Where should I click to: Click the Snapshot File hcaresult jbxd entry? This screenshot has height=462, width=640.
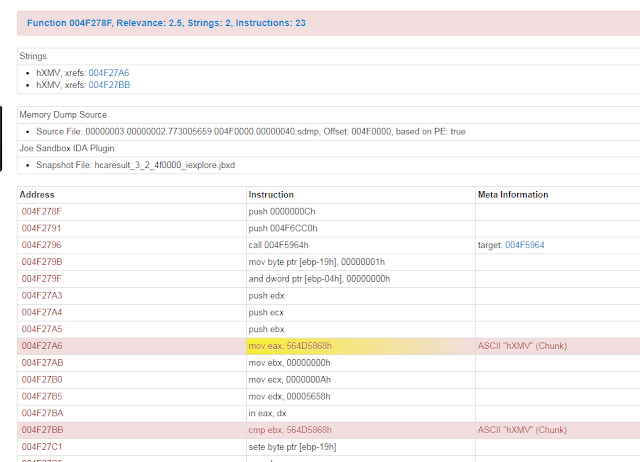(x=136, y=165)
